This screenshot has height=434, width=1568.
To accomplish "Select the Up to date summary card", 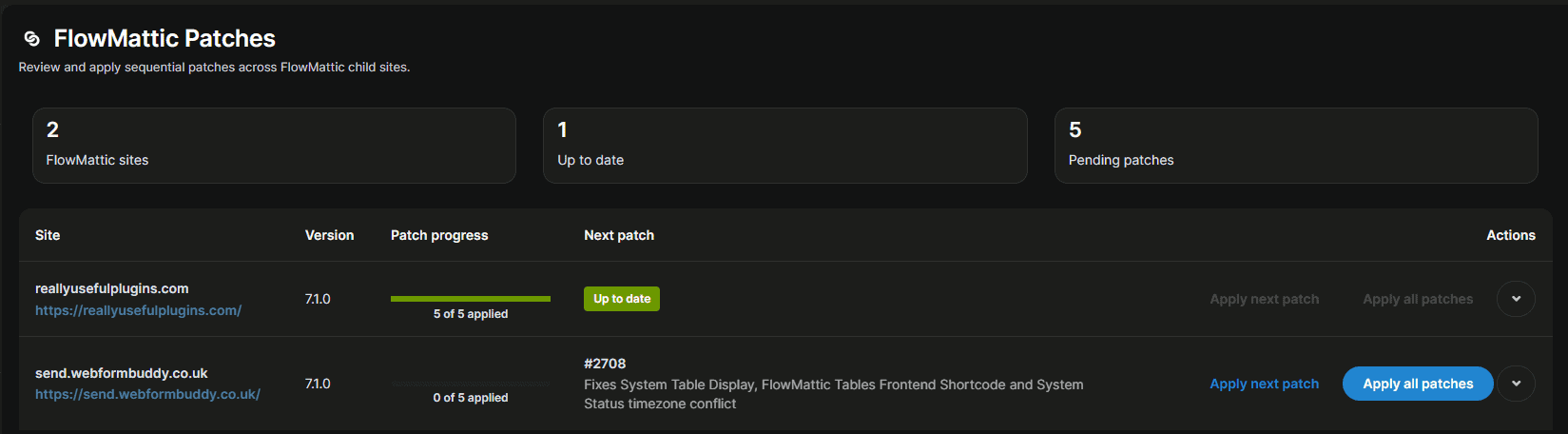I will [785, 146].
